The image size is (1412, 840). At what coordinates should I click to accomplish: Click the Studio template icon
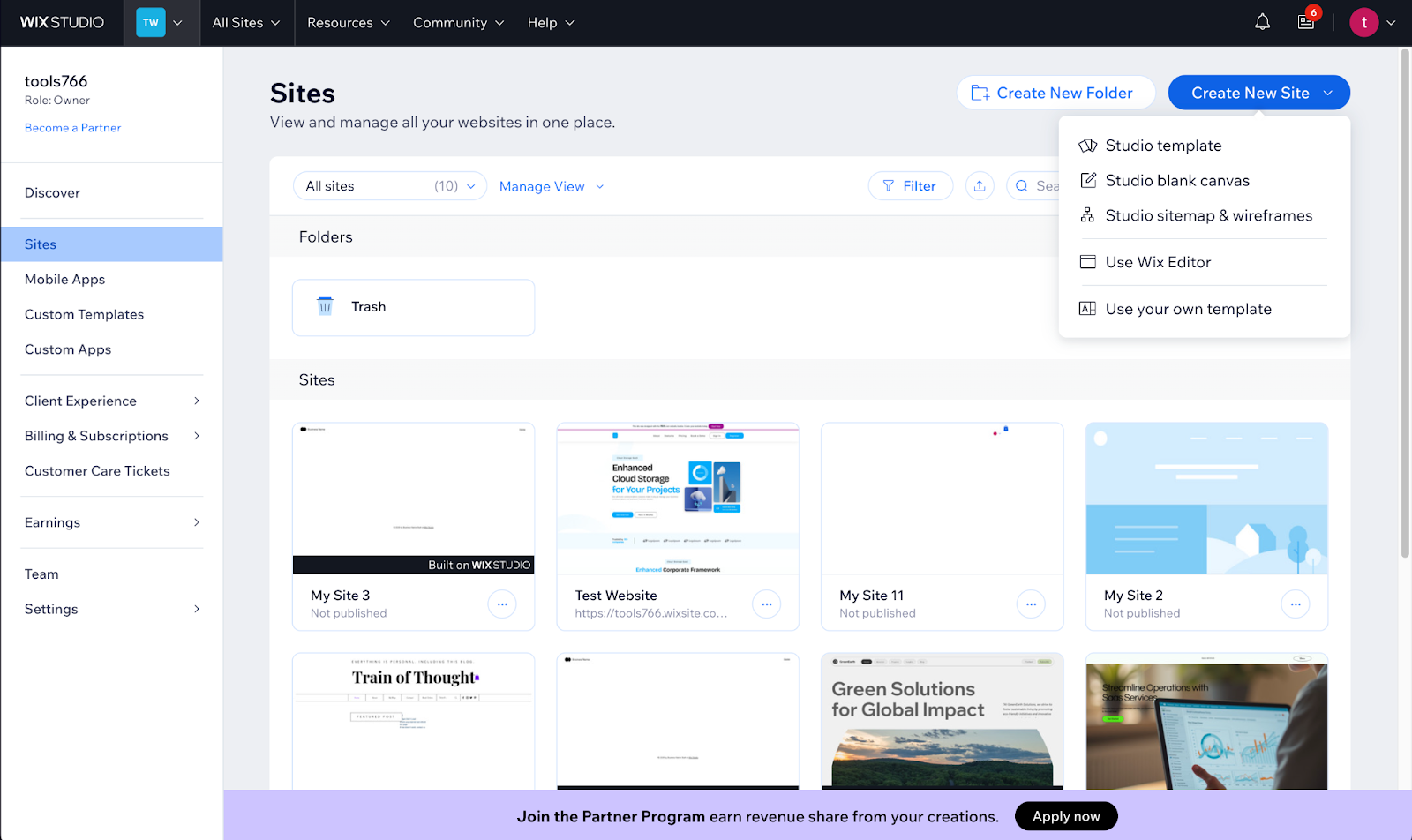tap(1088, 146)
